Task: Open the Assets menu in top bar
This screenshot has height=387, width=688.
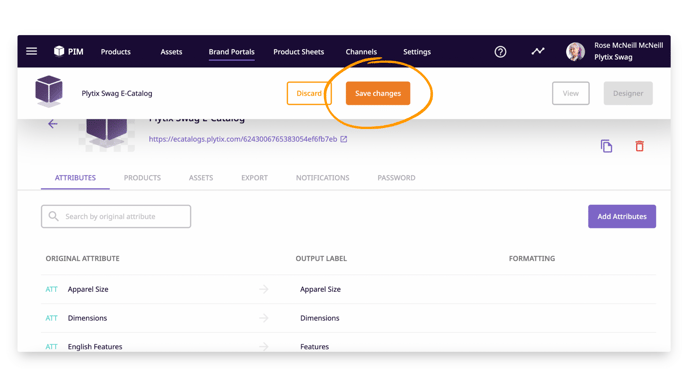Action: pyautogui.click(x=171, y=52)
